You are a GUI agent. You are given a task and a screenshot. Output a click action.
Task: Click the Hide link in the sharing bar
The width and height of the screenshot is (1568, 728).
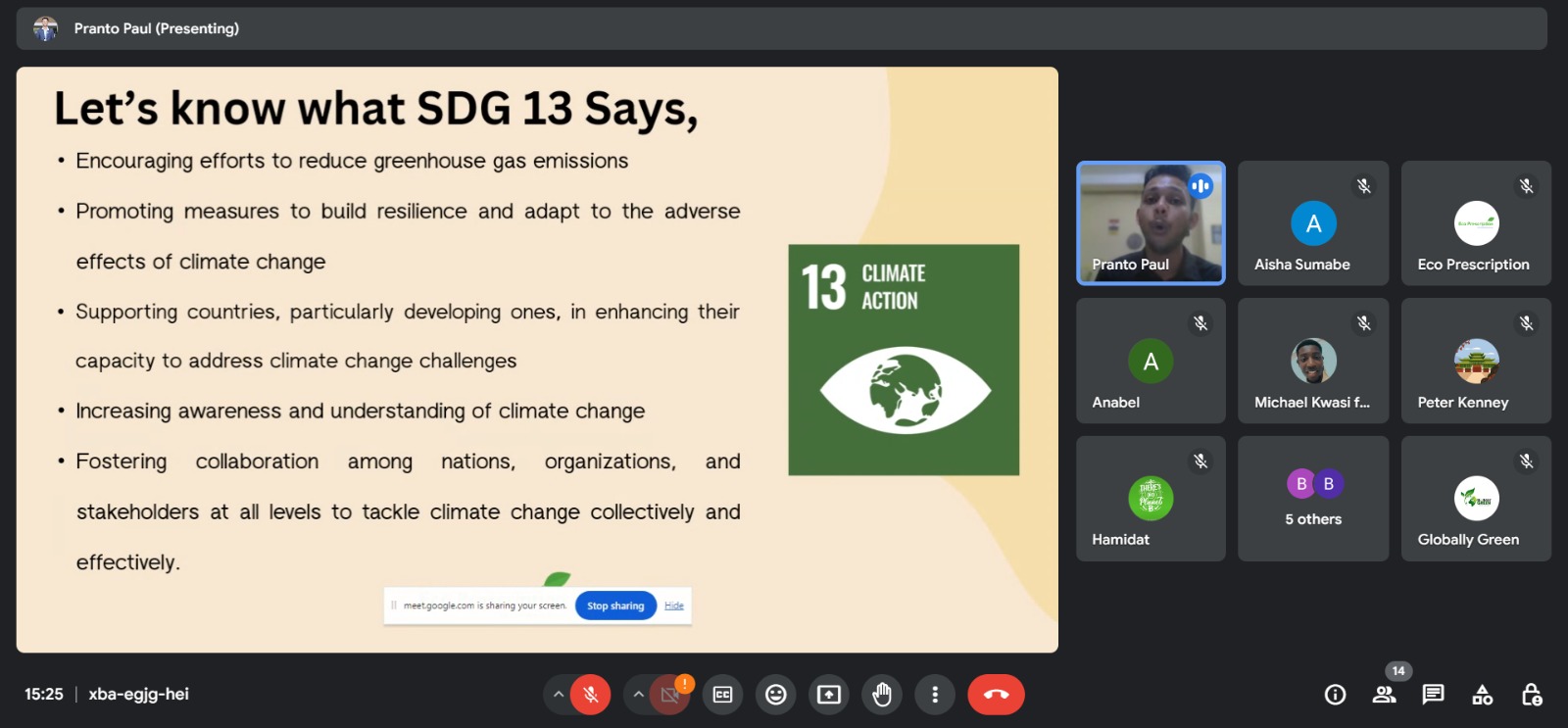674,606
